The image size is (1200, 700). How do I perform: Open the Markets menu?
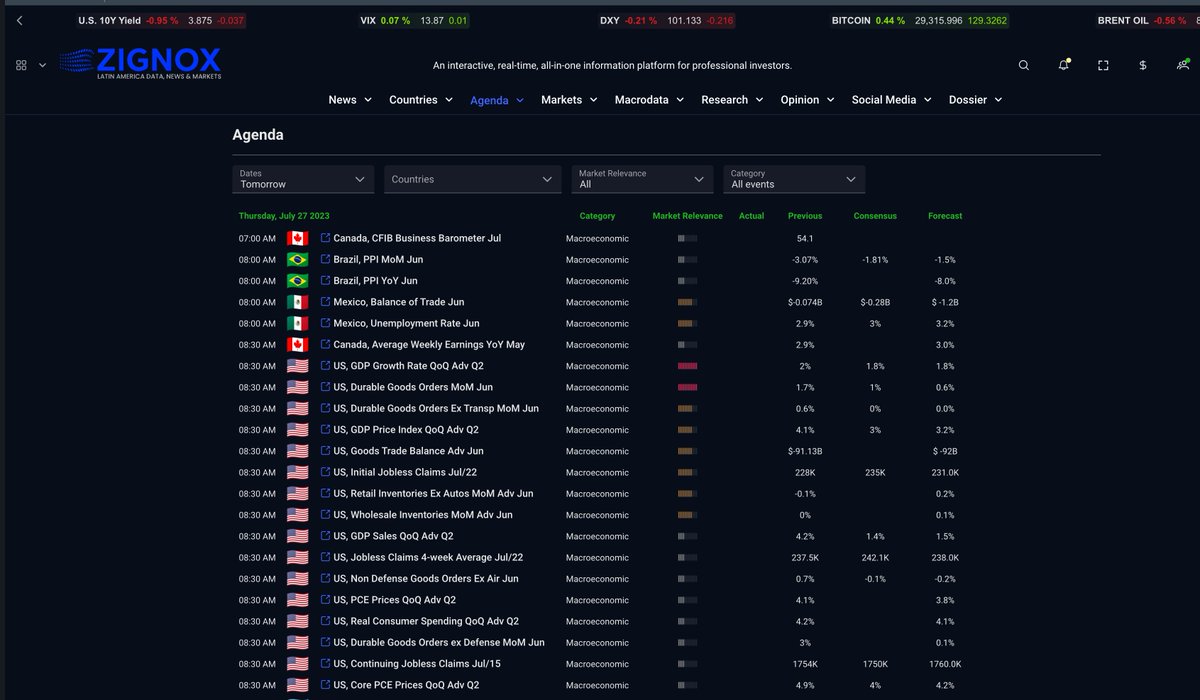[569, 100]
